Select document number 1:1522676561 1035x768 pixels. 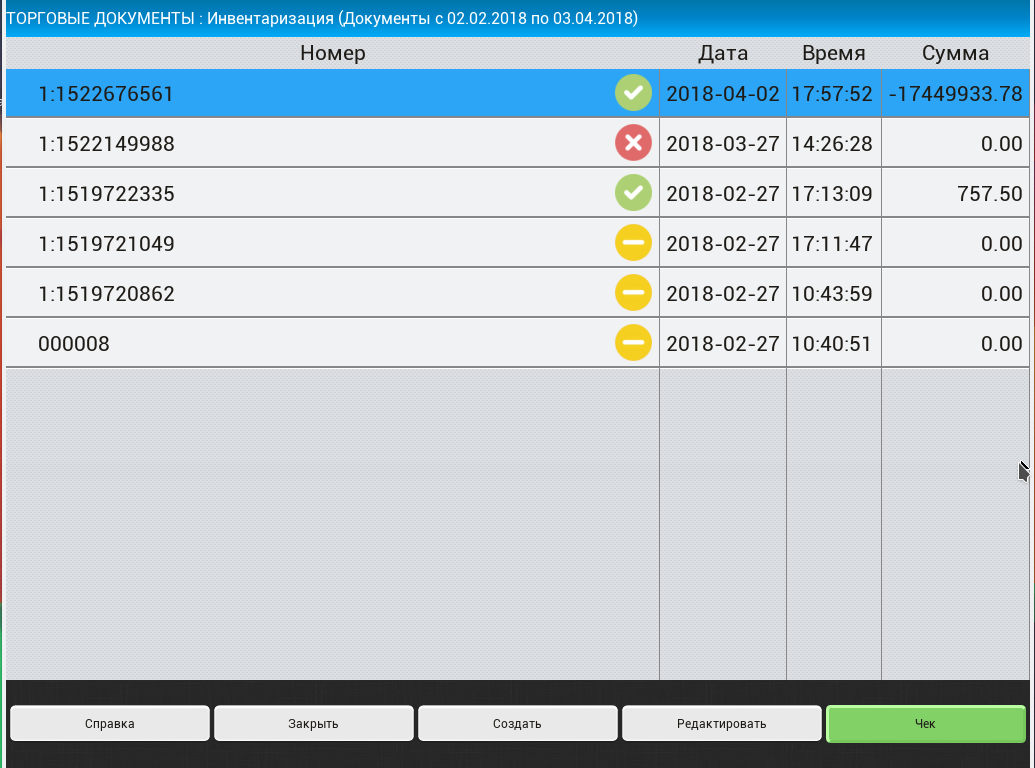point(106,94)
